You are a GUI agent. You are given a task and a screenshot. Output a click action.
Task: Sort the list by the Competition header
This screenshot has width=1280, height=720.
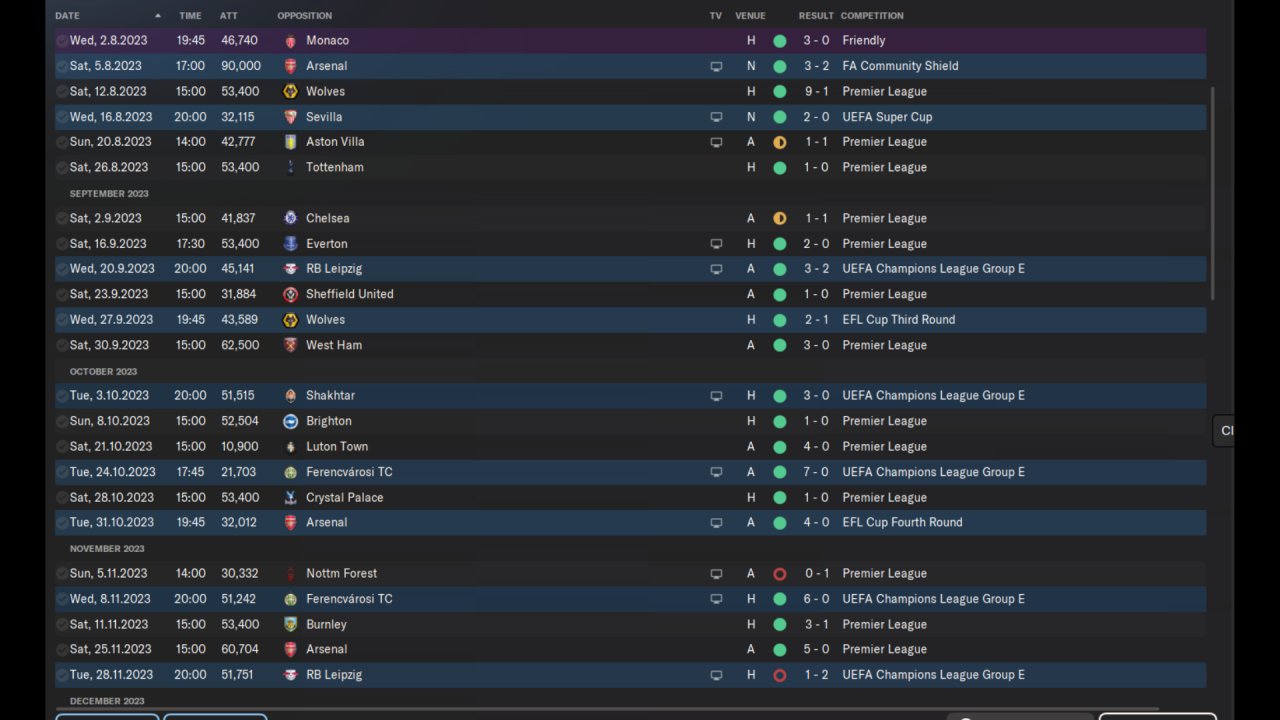(x=871, y=16)
